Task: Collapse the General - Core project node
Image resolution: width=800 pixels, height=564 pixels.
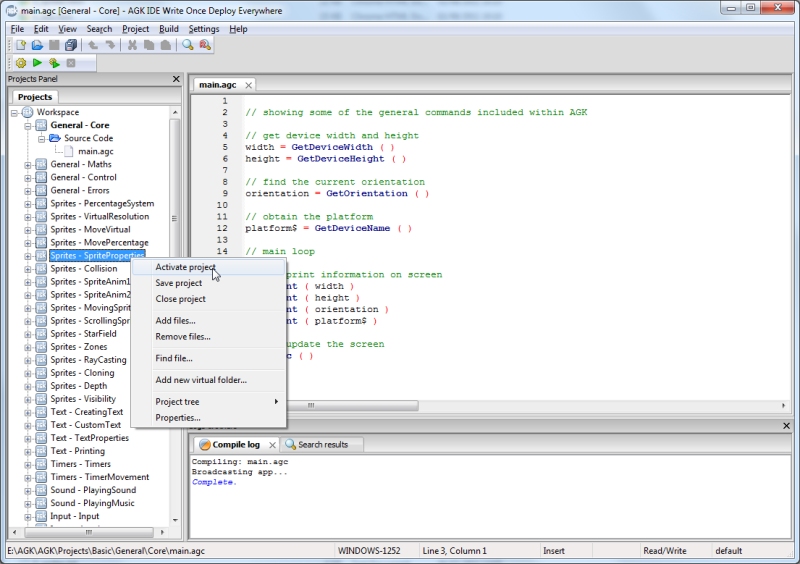Action: pos(28,126)
